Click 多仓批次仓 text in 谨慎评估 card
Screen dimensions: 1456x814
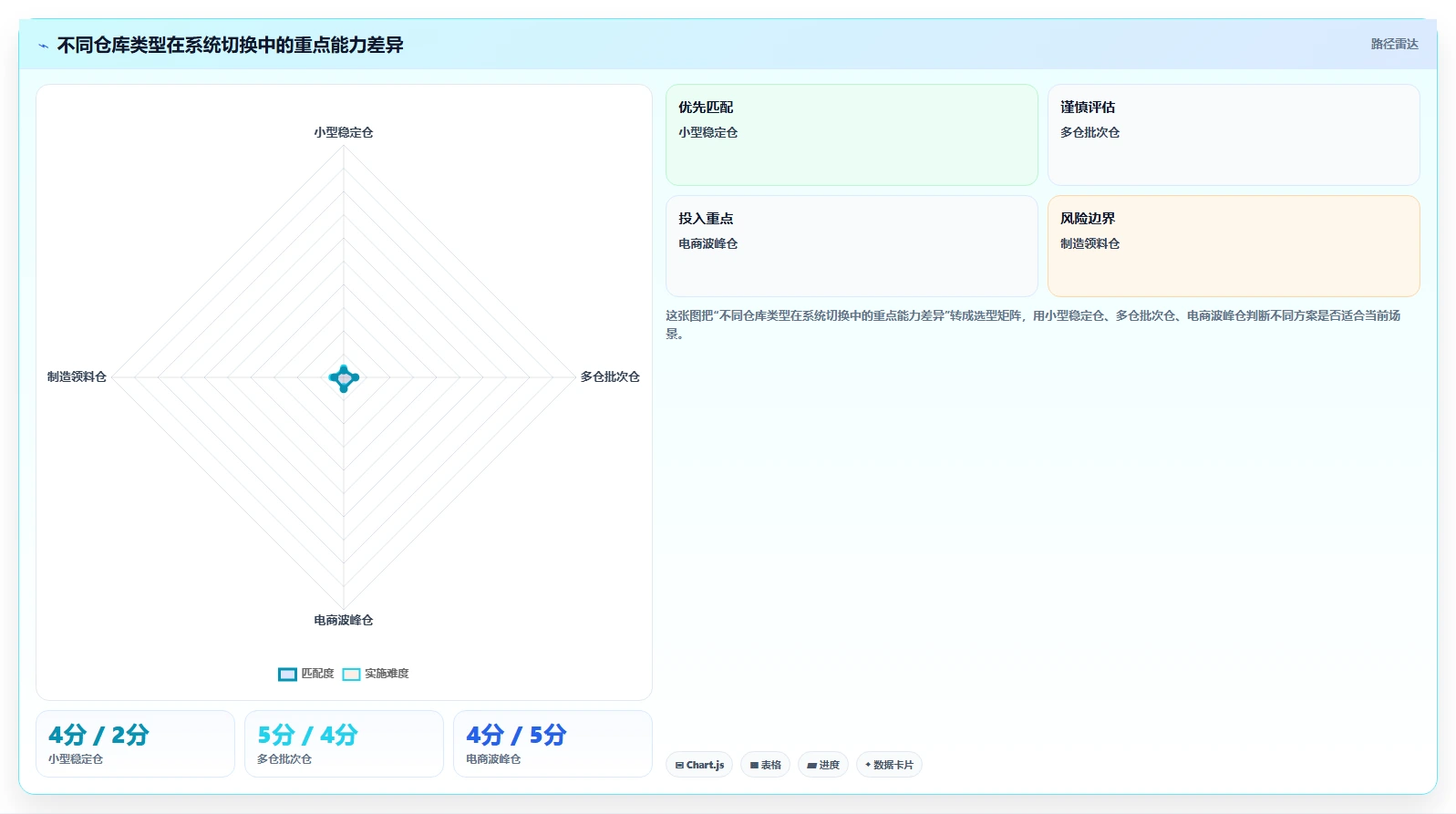point(1089,132)
